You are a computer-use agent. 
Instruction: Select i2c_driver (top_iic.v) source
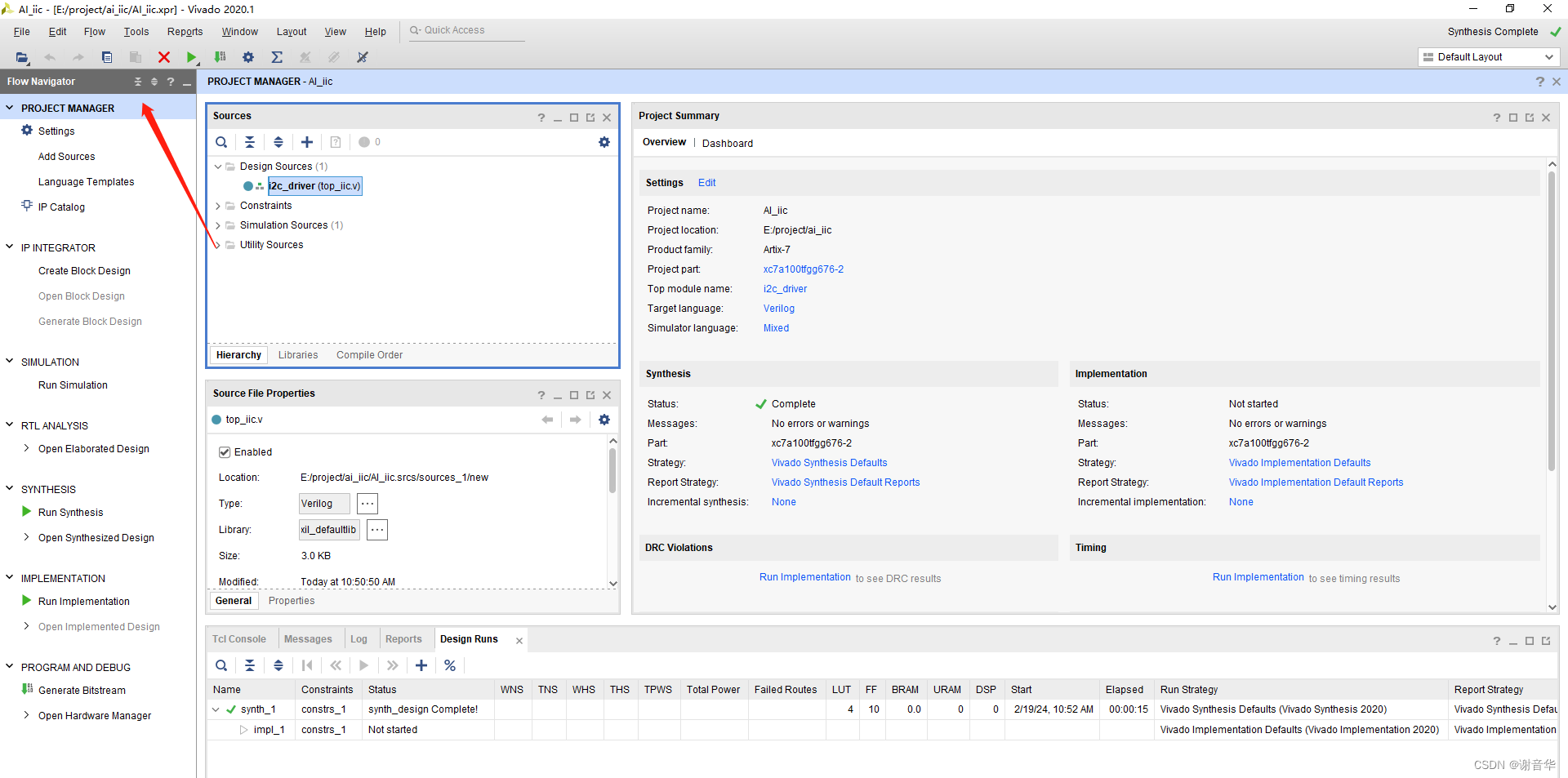(314, 186)
